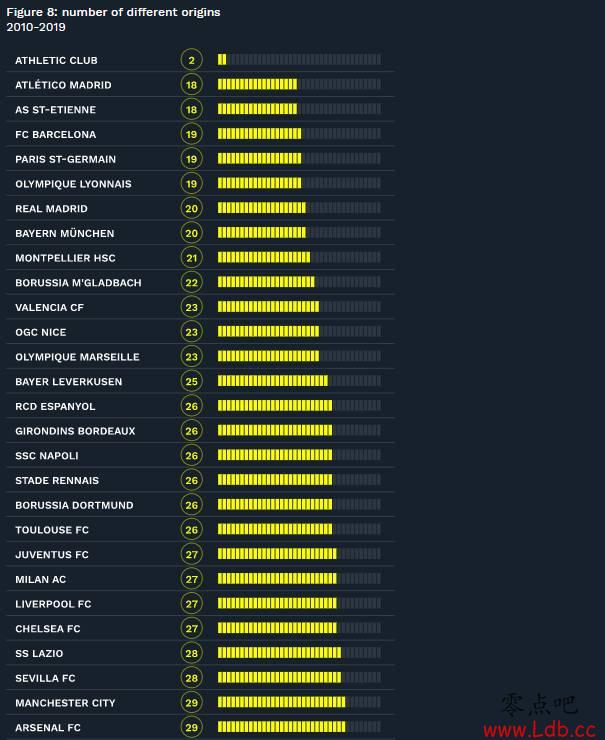
Task: Click the Bayern München club name
Action: 65,233
